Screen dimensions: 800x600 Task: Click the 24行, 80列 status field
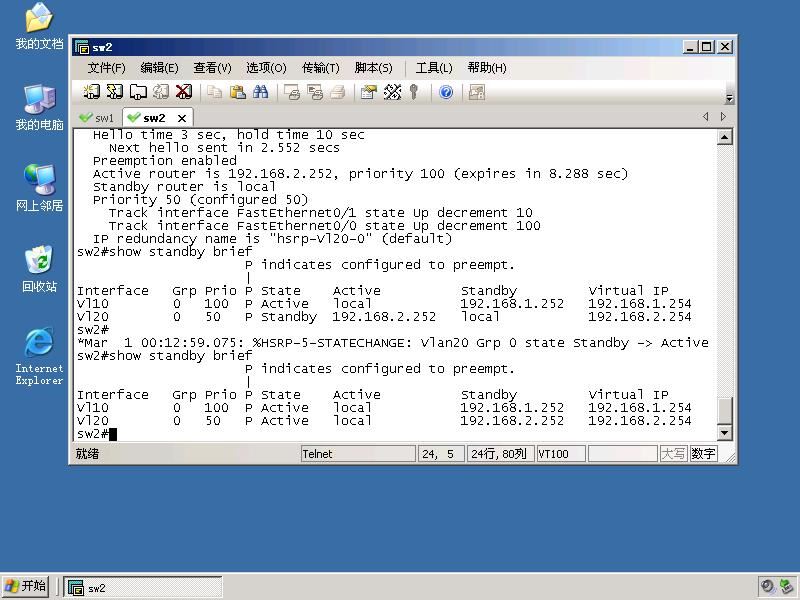[500, 454]
